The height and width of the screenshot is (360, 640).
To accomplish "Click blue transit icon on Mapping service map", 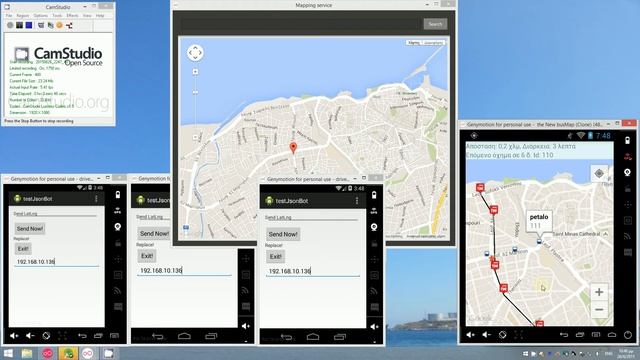I will click(186, 227).
